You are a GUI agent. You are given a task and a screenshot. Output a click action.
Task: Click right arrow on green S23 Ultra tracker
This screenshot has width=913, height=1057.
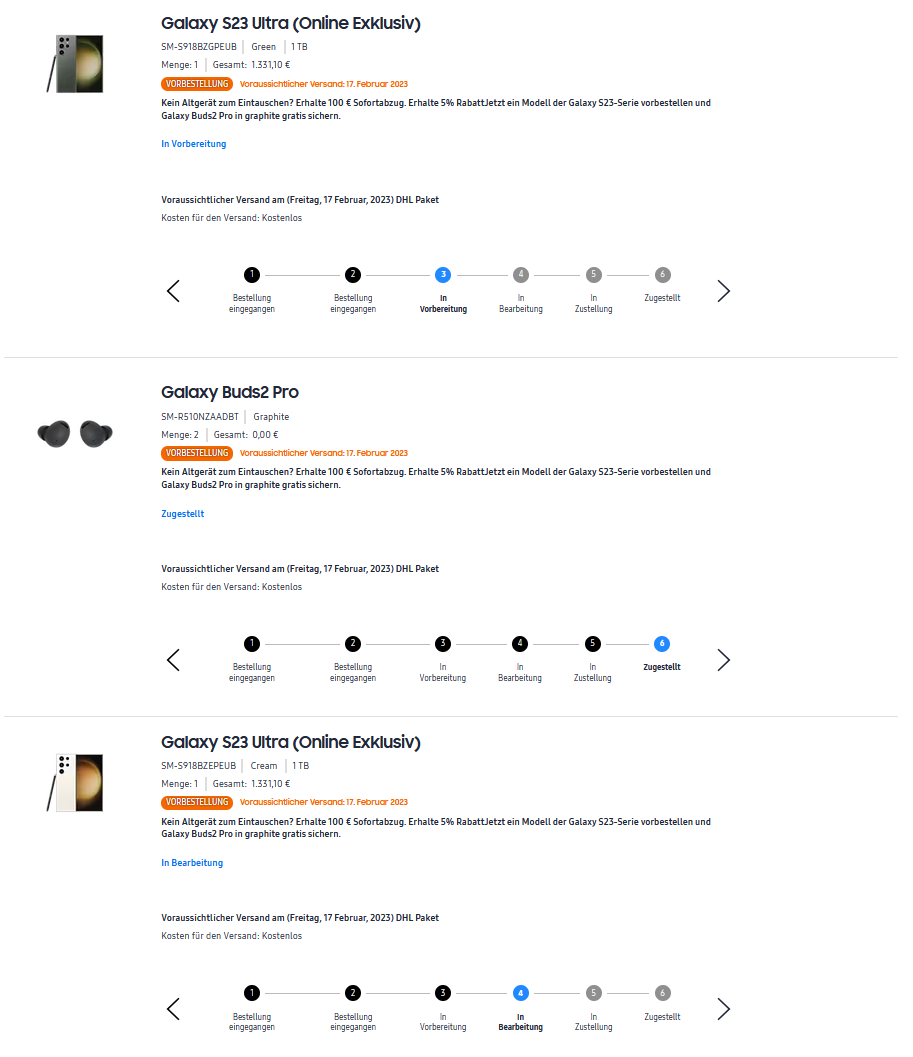(724, 291)
